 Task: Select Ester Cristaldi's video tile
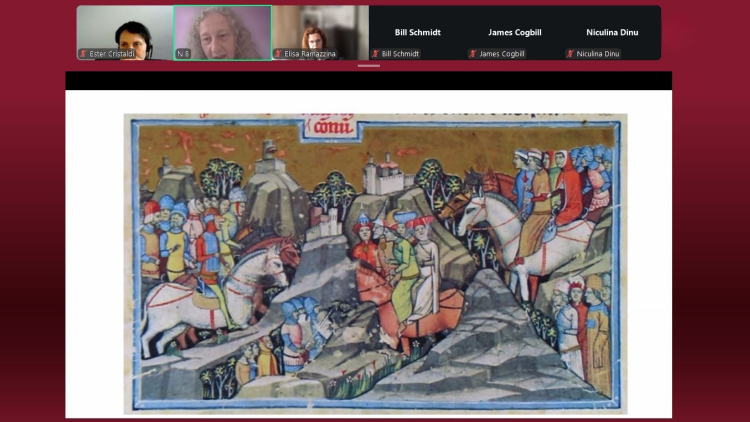[125, 33]
